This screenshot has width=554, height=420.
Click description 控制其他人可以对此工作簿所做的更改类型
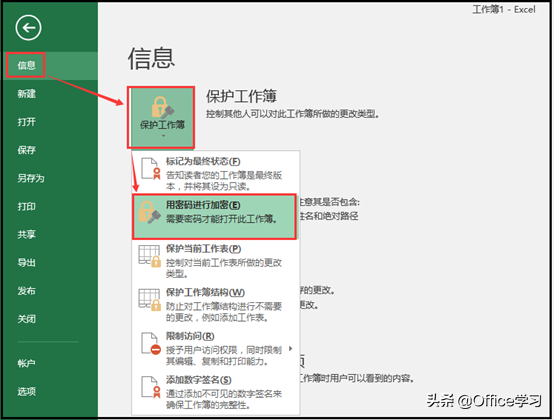click(x=293, y=114)
